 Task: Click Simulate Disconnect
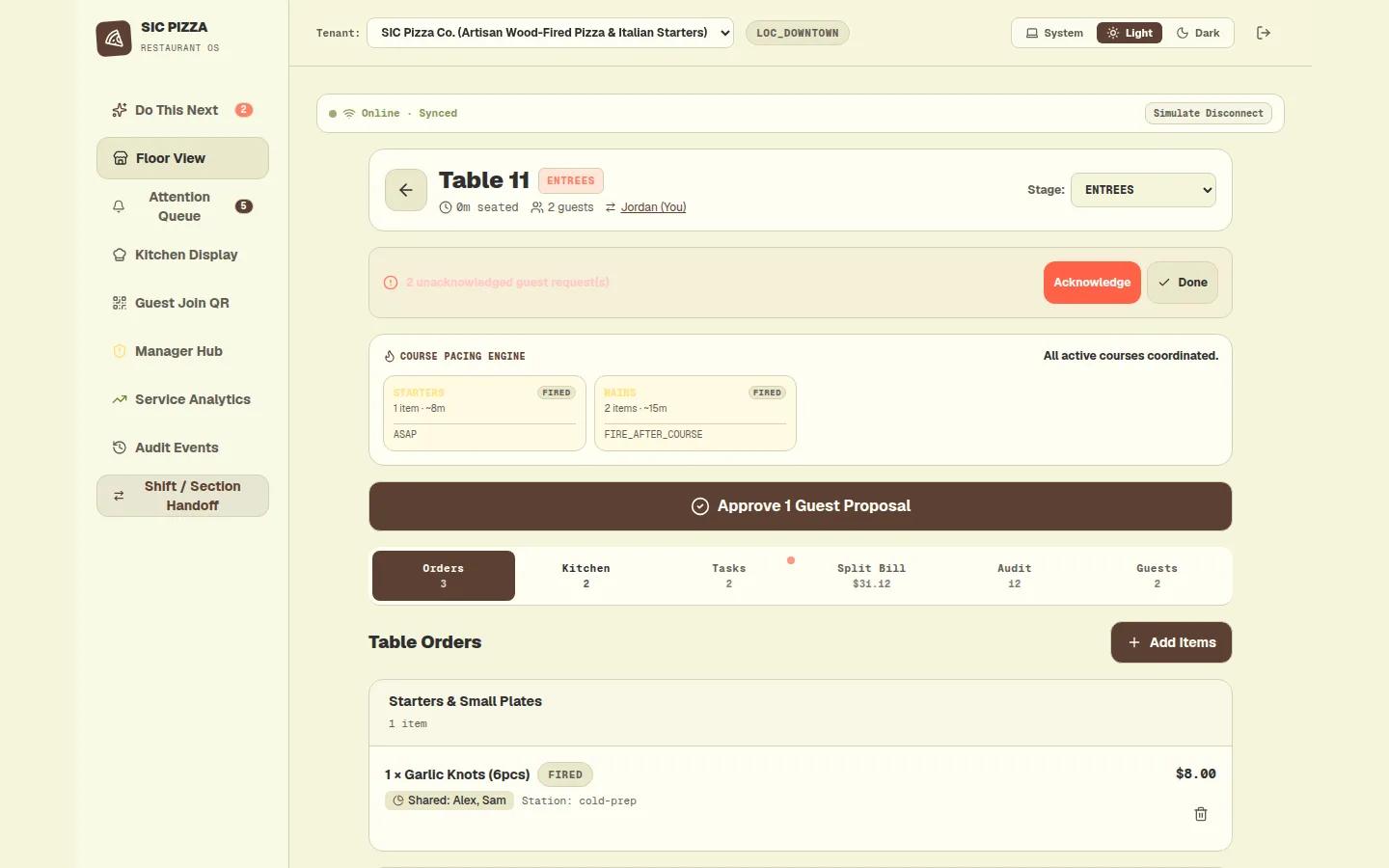click(x=1209, y=113)
